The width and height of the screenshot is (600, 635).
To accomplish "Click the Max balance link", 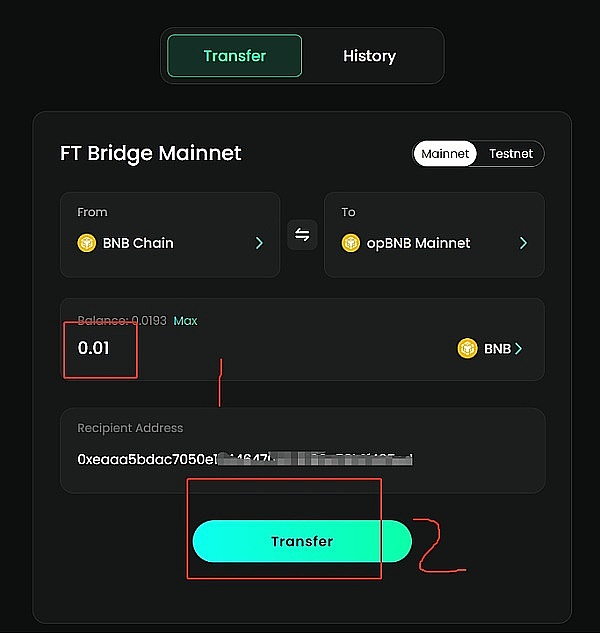I will (x=186, y=321).
